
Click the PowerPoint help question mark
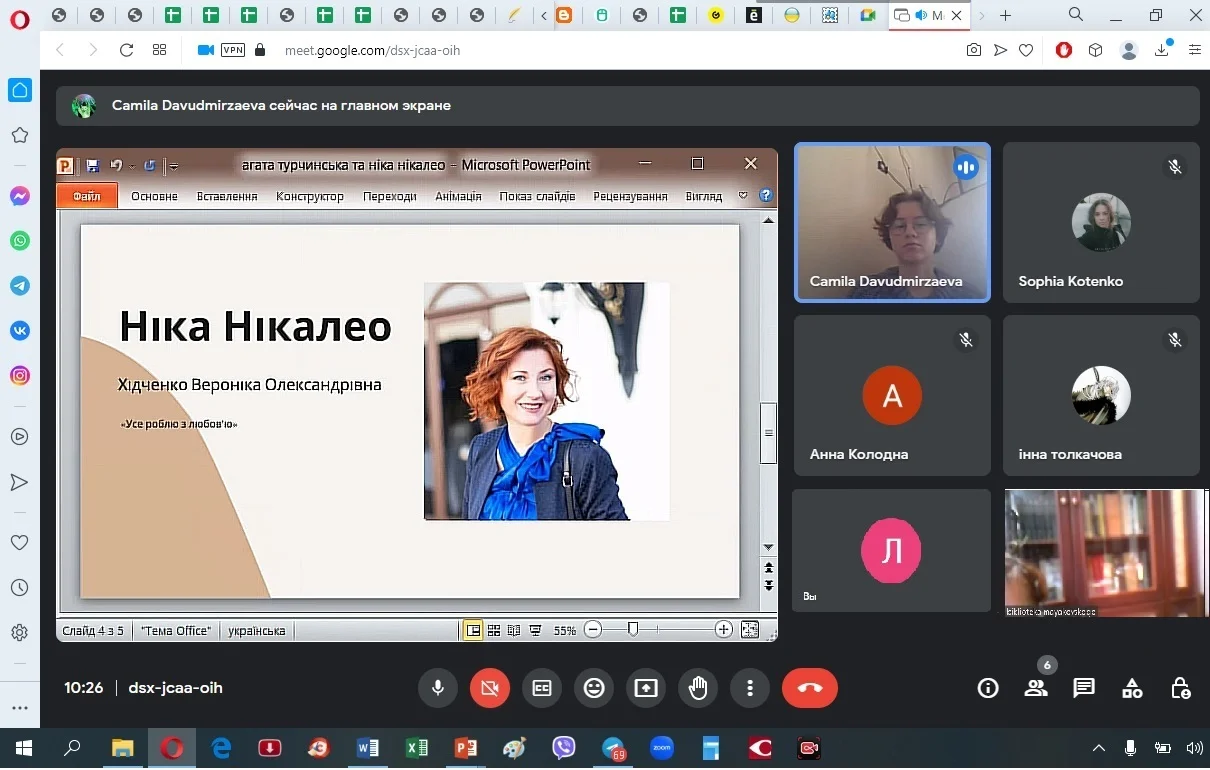click(766, 196)
